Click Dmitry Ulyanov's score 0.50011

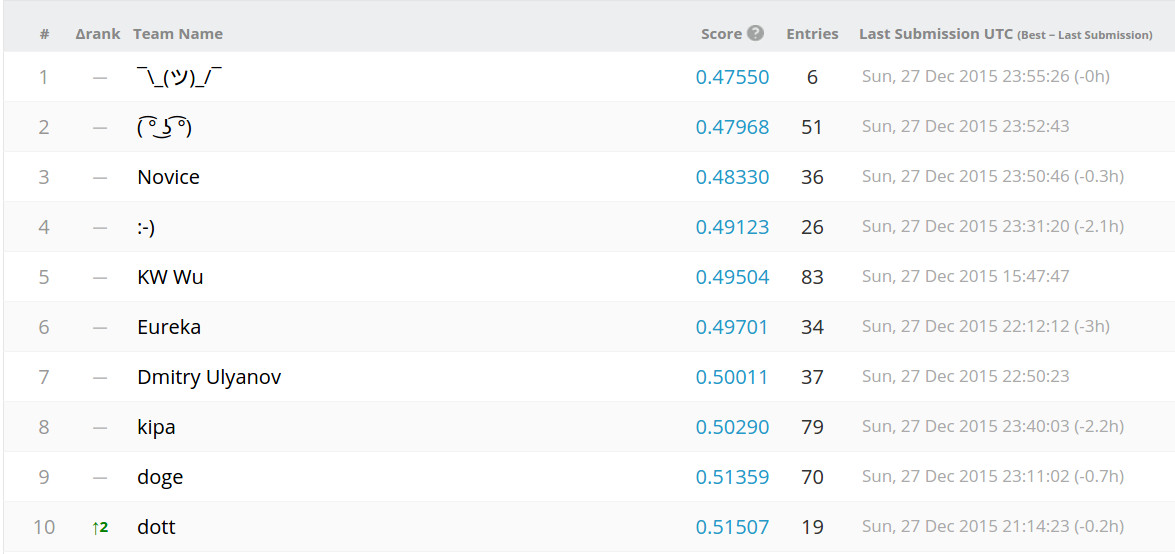[x=732, y=377]
